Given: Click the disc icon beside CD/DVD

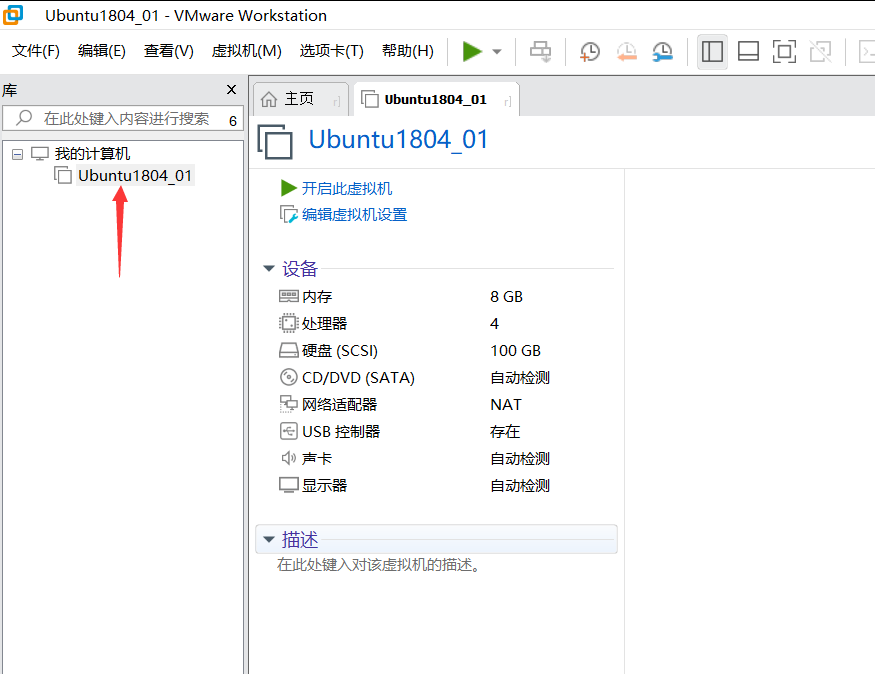Looking at the screenshot, I should (289, 377).
